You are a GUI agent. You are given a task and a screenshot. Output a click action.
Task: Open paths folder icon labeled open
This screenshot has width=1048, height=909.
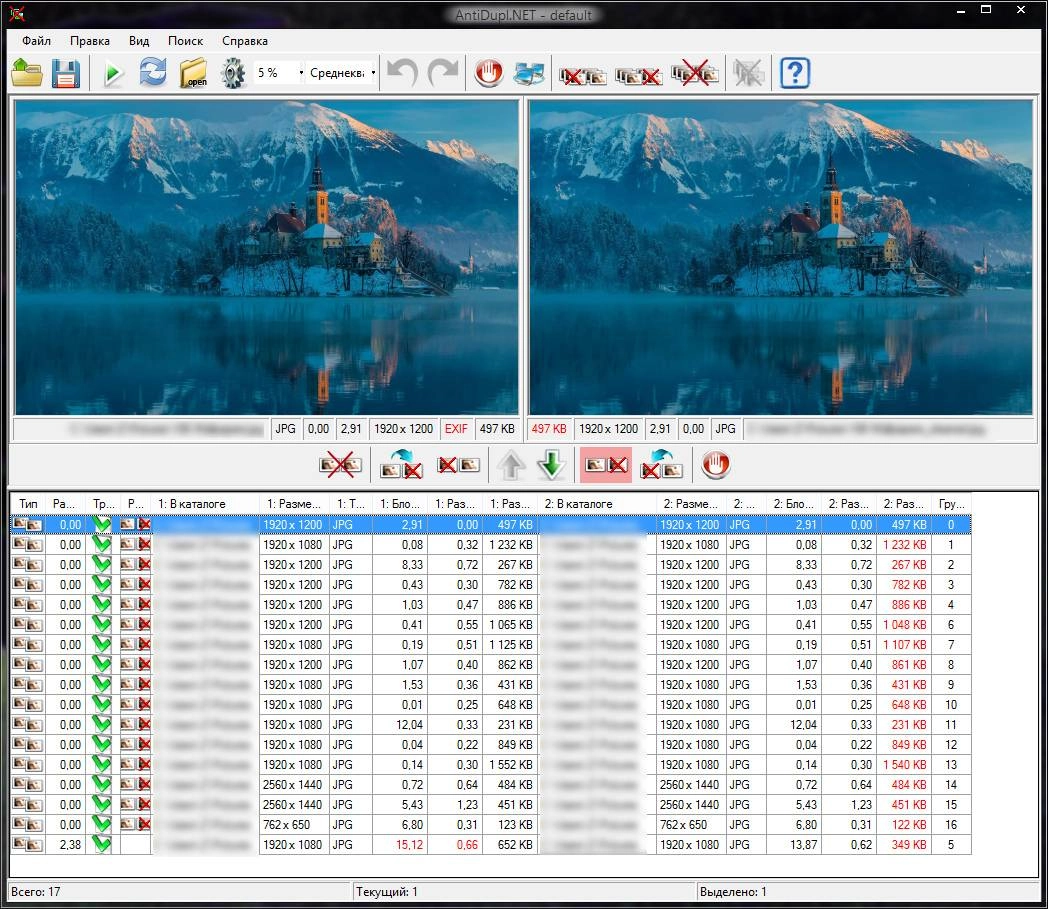[x=193, y=73]
